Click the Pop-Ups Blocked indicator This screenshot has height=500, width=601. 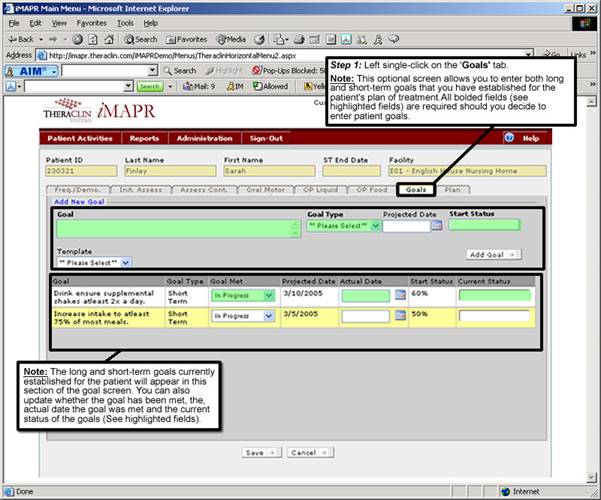tap(288, 71)
